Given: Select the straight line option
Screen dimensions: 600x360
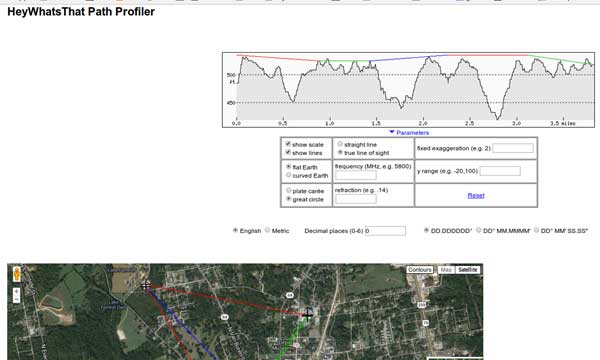Looking at the screenshot, I should click(340, 144).
